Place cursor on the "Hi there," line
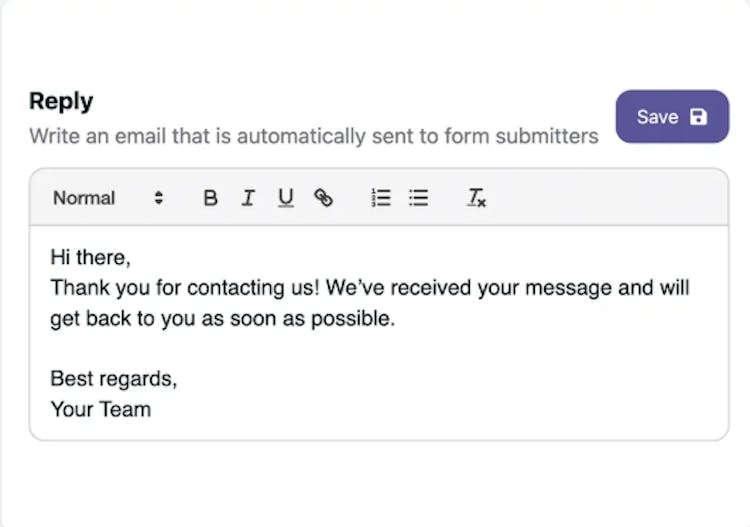 pos(90,258)
